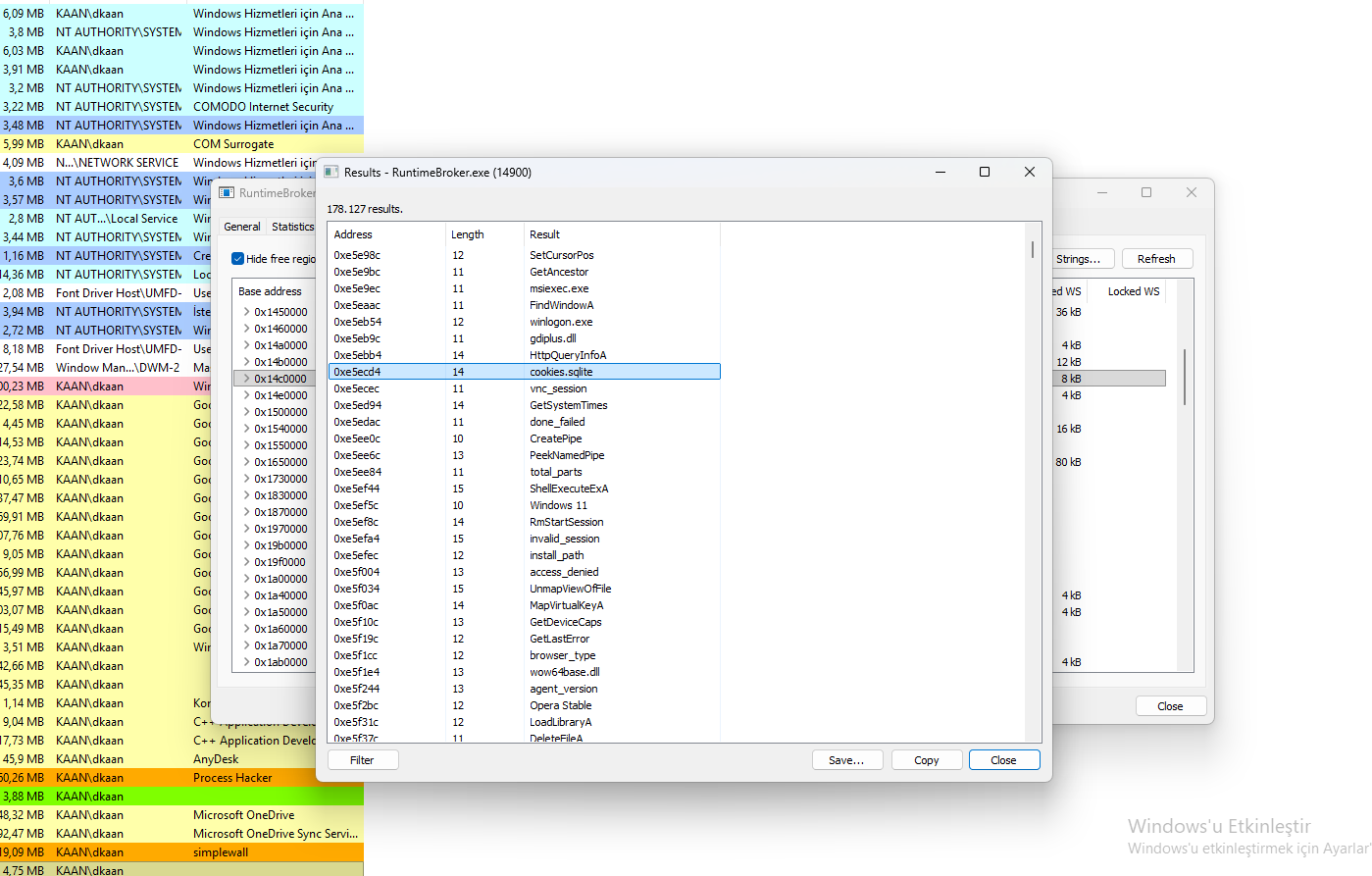This screenshot has height=876, width=1372.
Task: Click the Copy button
Action: coord(927,760)
